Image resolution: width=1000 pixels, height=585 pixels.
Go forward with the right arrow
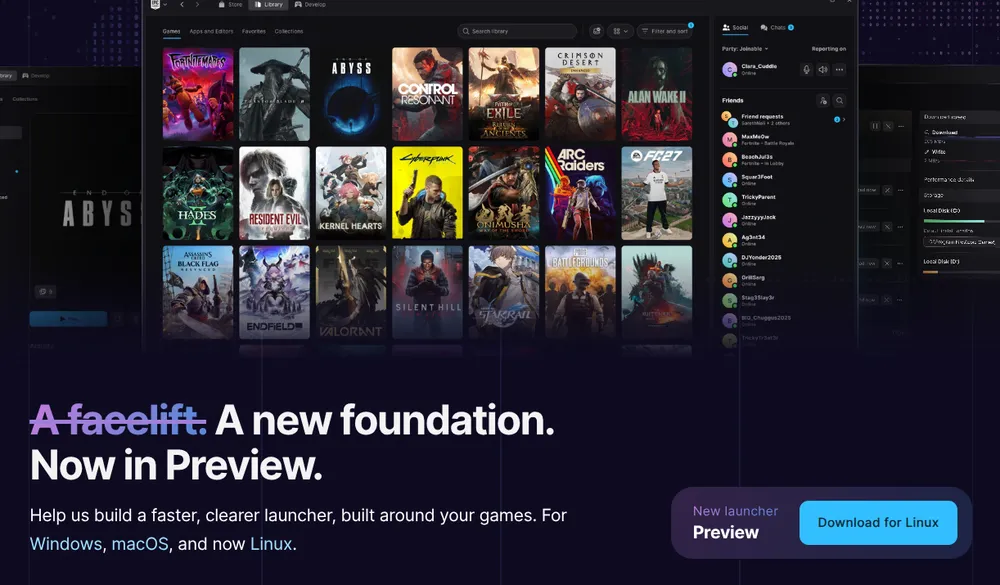197,4
